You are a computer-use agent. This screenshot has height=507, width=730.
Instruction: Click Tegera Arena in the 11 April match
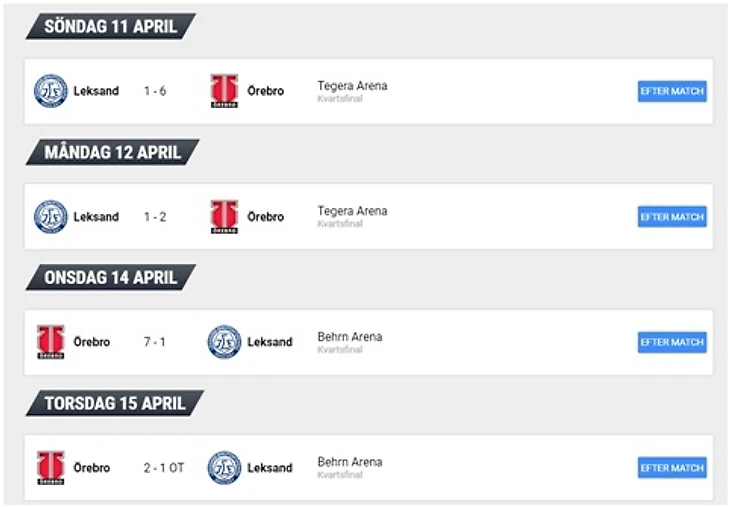[x=352, y=86]
